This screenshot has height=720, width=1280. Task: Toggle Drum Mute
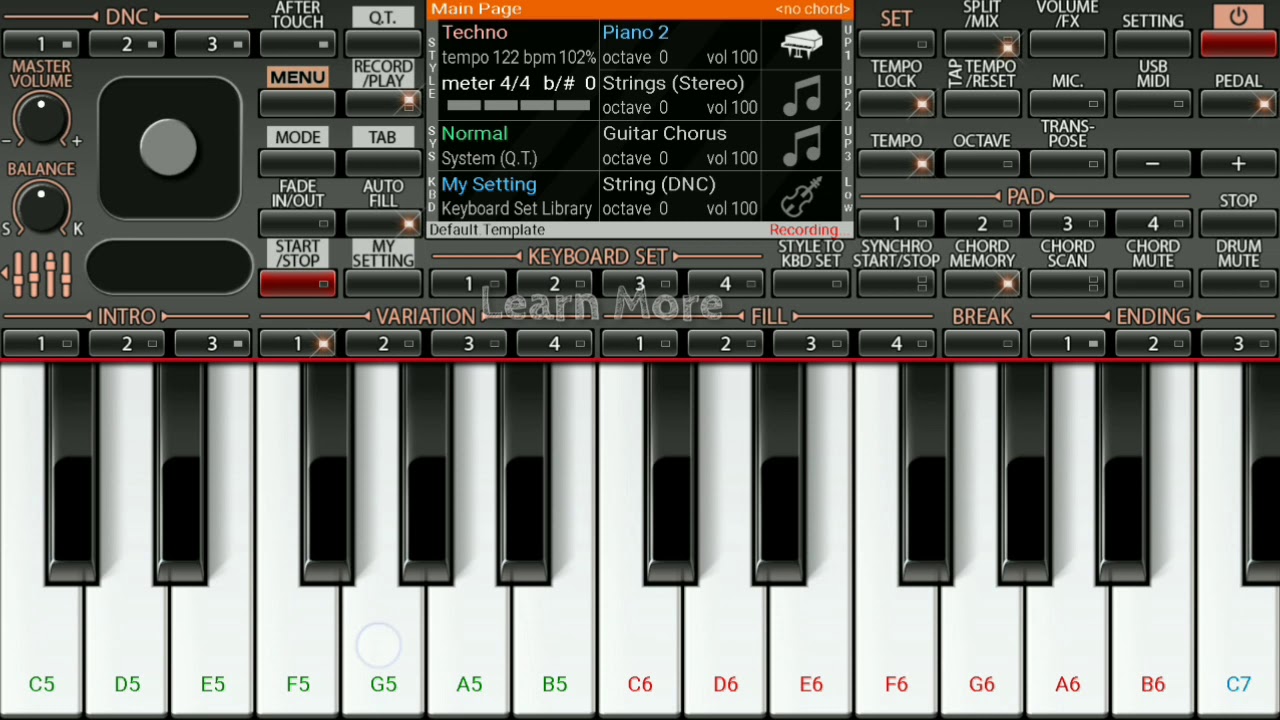(1238, 284)
